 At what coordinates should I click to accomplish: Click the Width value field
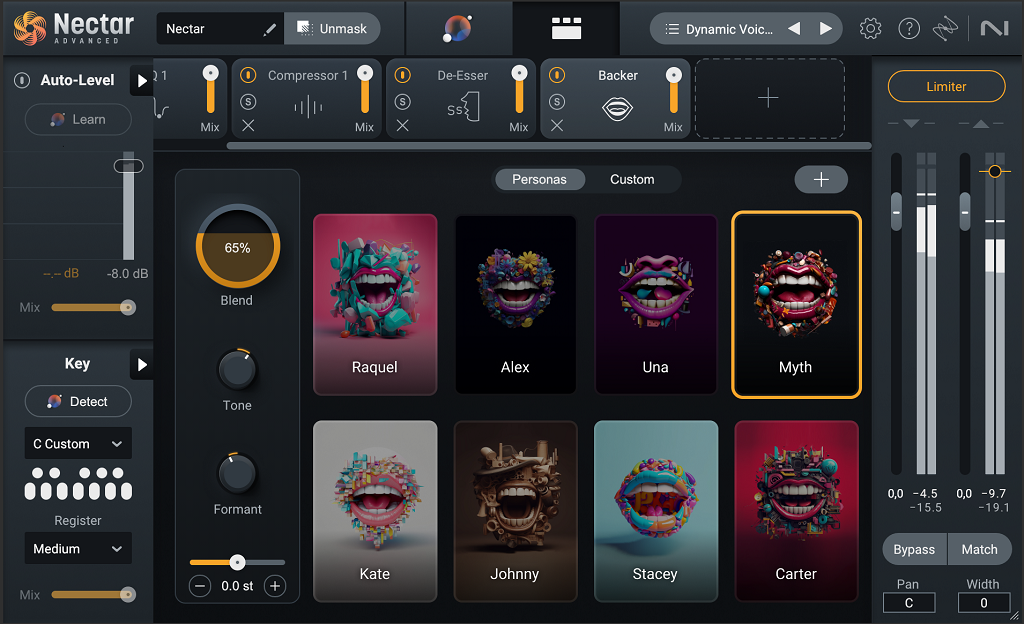coord(984,602)
